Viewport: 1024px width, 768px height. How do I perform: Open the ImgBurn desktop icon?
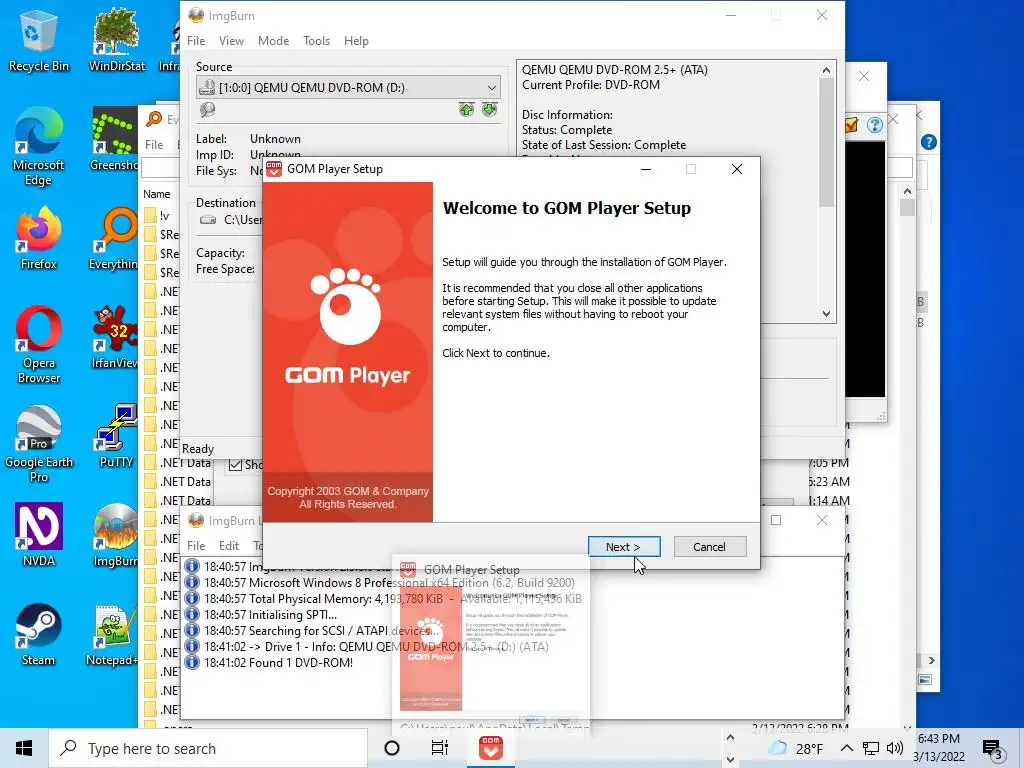115,536
